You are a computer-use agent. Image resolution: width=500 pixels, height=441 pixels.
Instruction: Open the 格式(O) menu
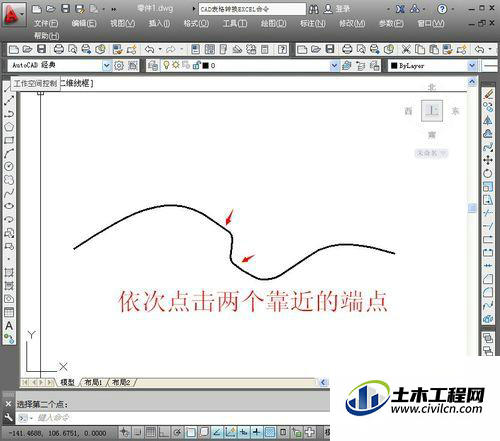[x=196, y=23]
